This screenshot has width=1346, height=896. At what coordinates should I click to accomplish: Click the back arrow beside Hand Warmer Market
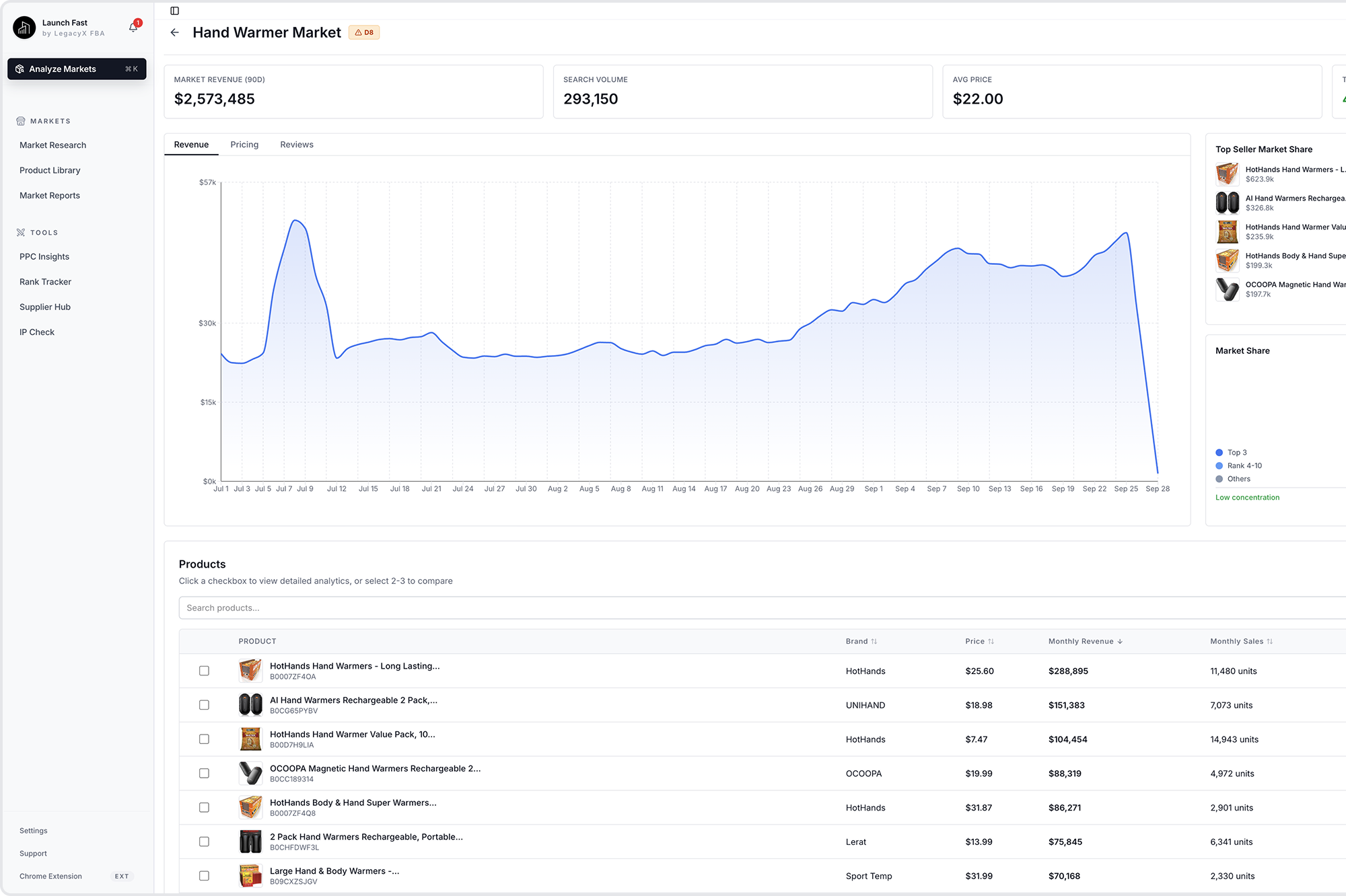pos(175,32)
